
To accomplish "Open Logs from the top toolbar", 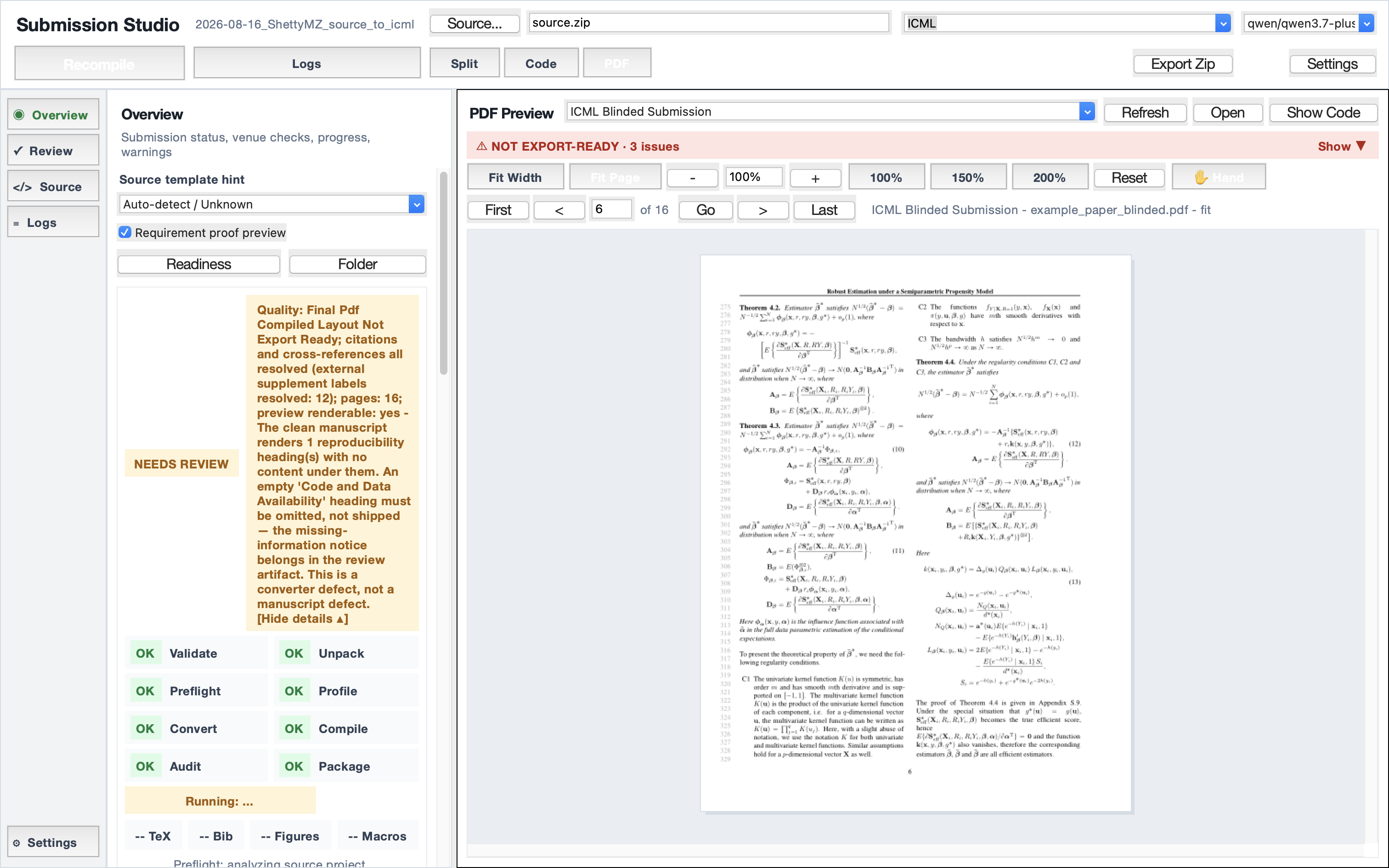I will click(x=306, y=63).
